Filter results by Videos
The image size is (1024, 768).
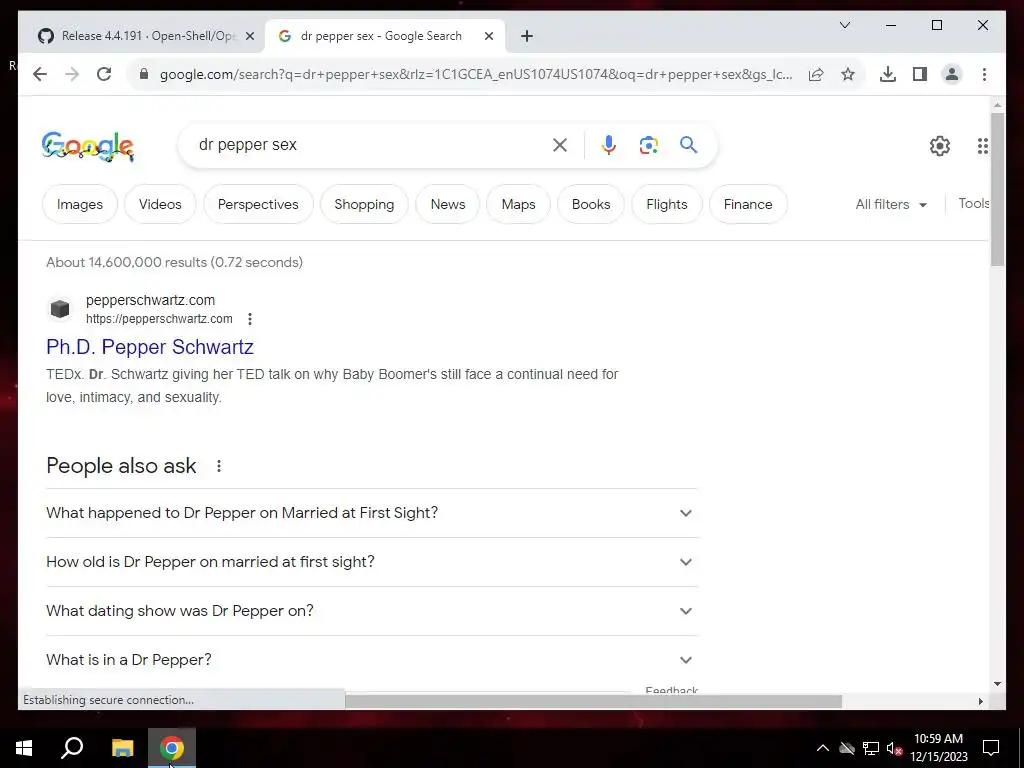coord(160,204)
